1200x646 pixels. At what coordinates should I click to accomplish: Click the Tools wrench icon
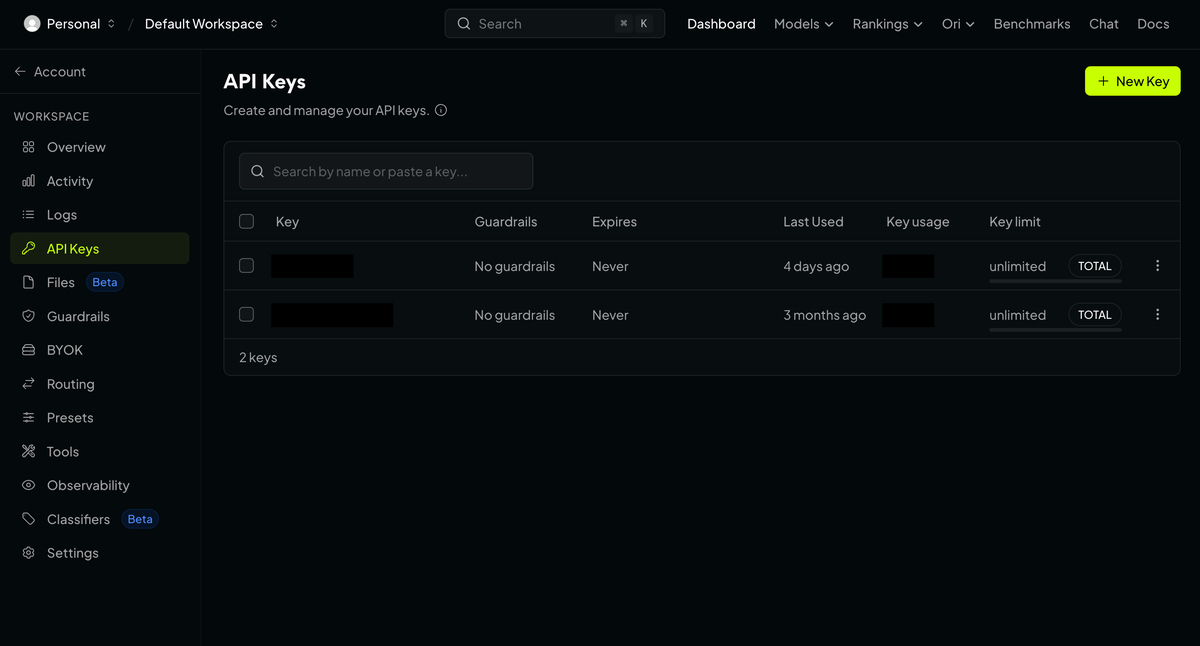pyautogui.click(x=28, y=452)
